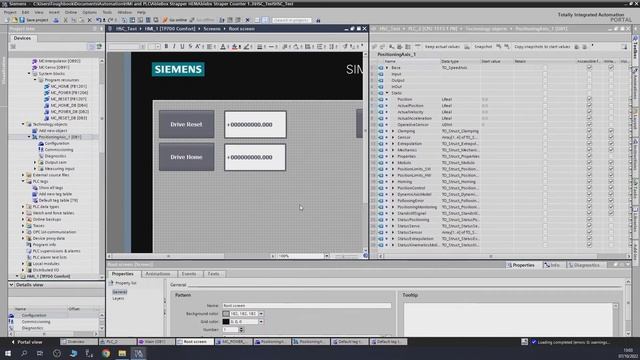Click the MC_HOME function block icon in tree

click(47, 87)
